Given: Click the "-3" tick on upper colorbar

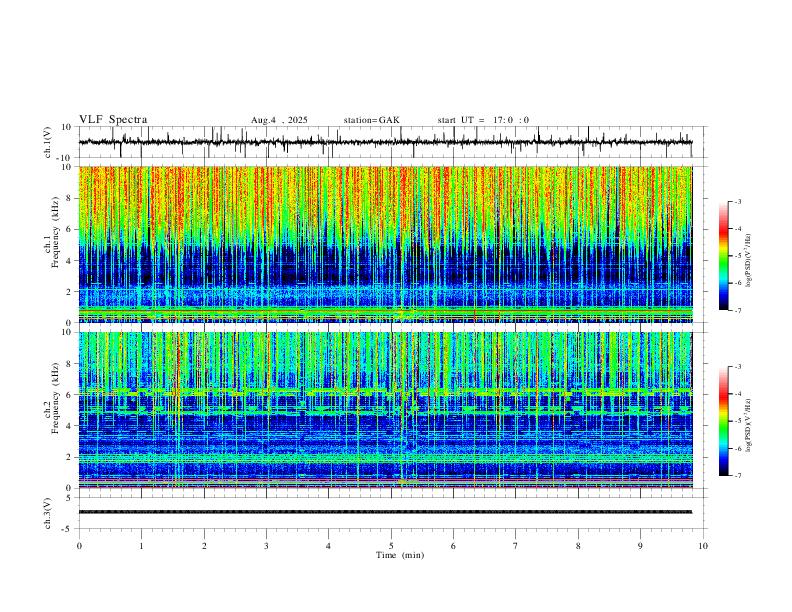Looking at the screenshot, I should click(738, 201).
